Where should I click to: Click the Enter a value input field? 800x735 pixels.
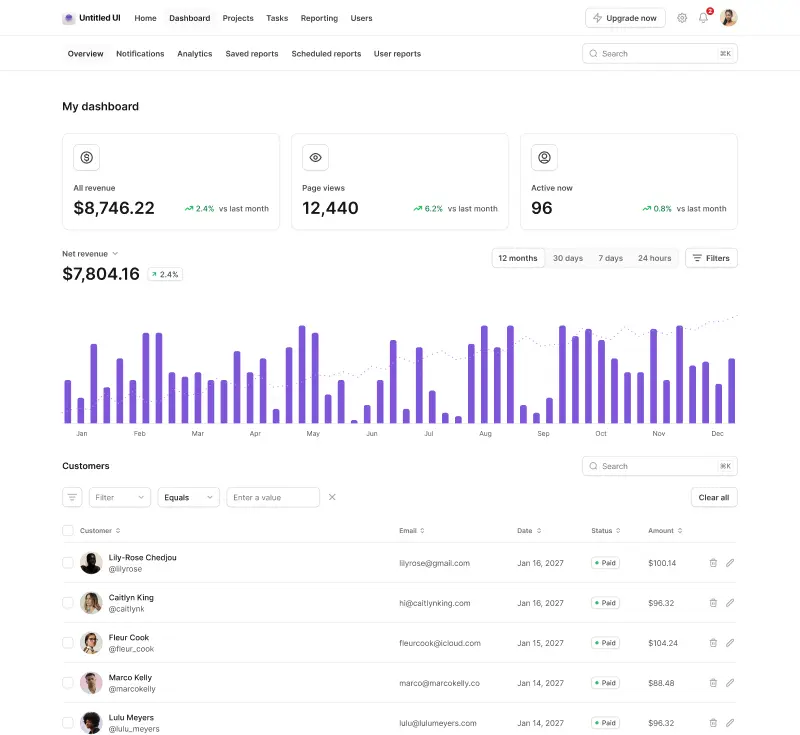tap(272, 497)
